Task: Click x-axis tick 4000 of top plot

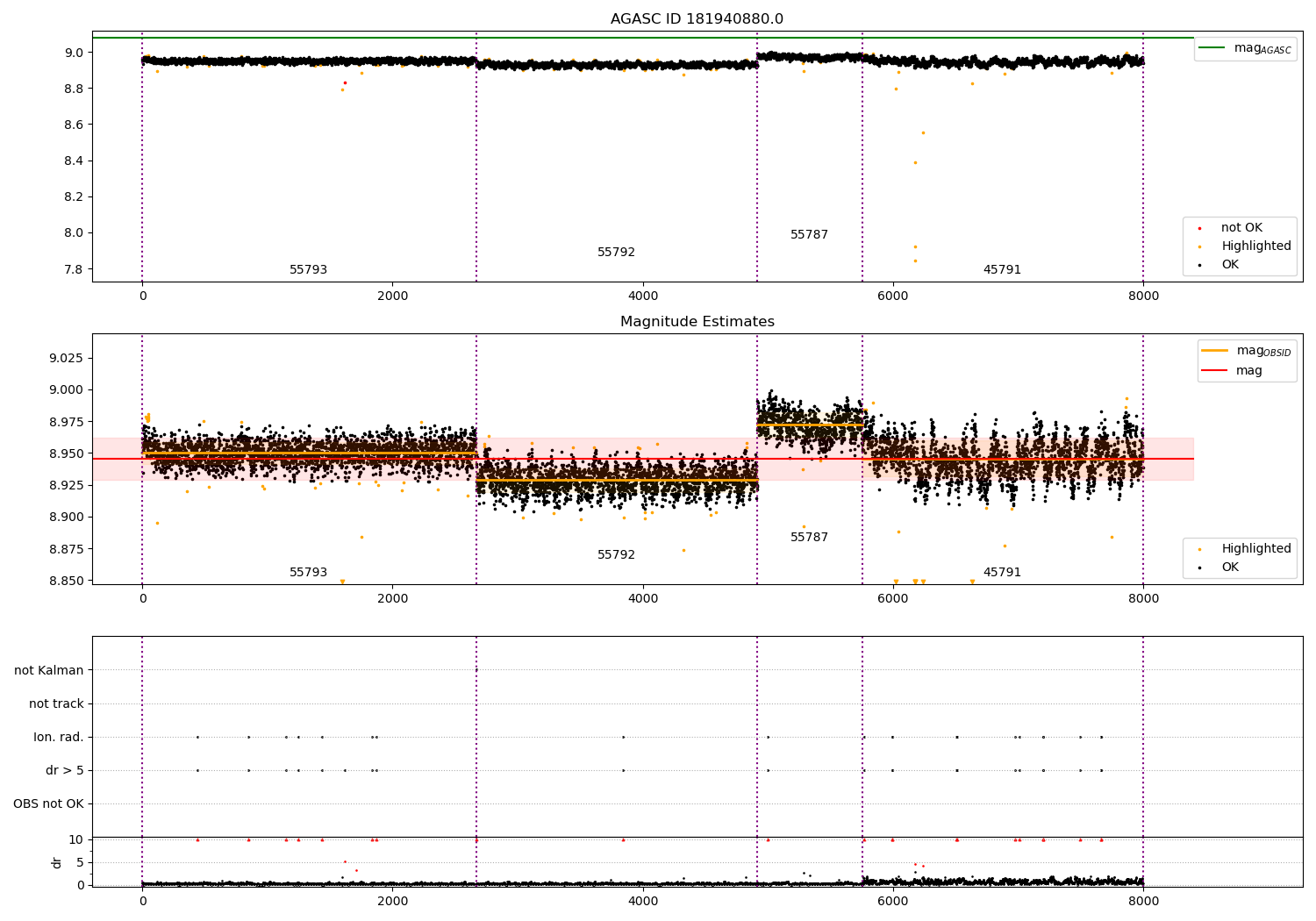Action: (643, 296)
